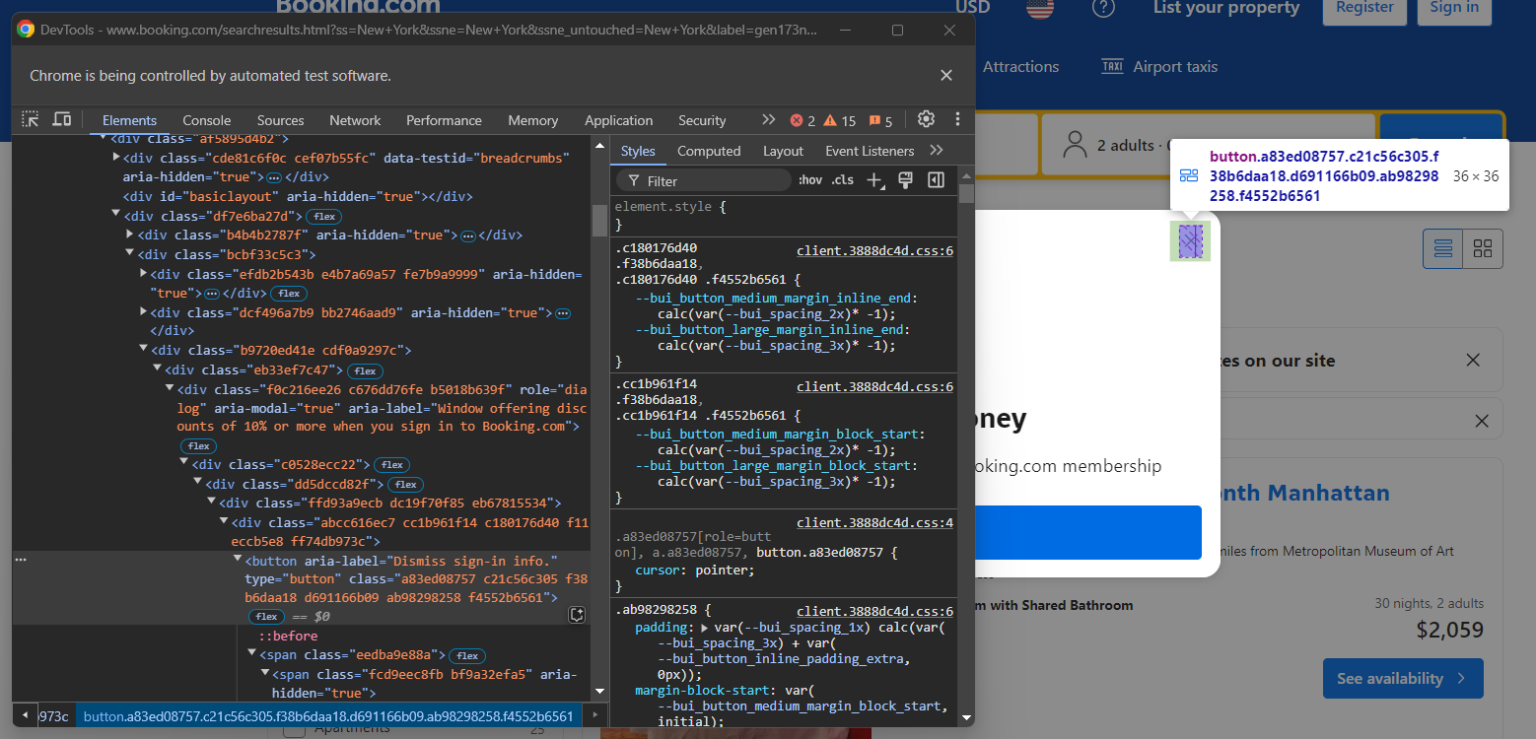
Task: Open hidden panels via the double-chevron overflow
Action: [x=768, y=120]
